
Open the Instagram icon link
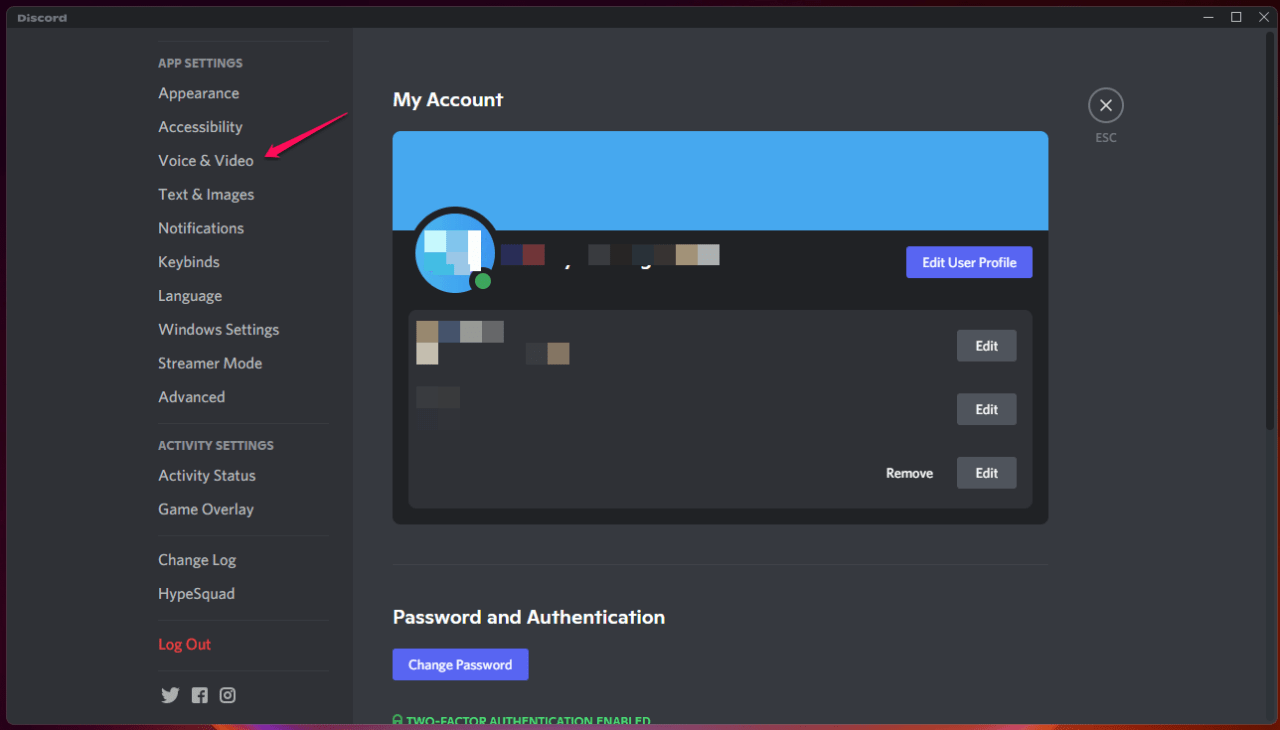pyautogui.click(x=228, y=695)
